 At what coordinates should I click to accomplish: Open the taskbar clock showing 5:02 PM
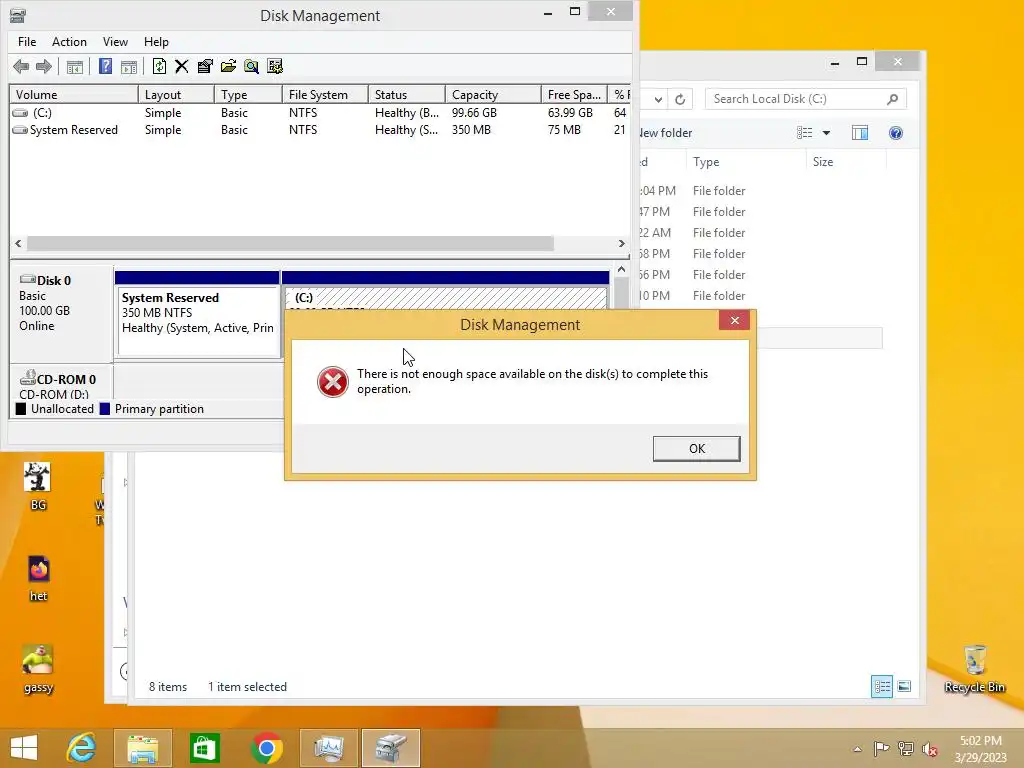[x=981, y=748]
